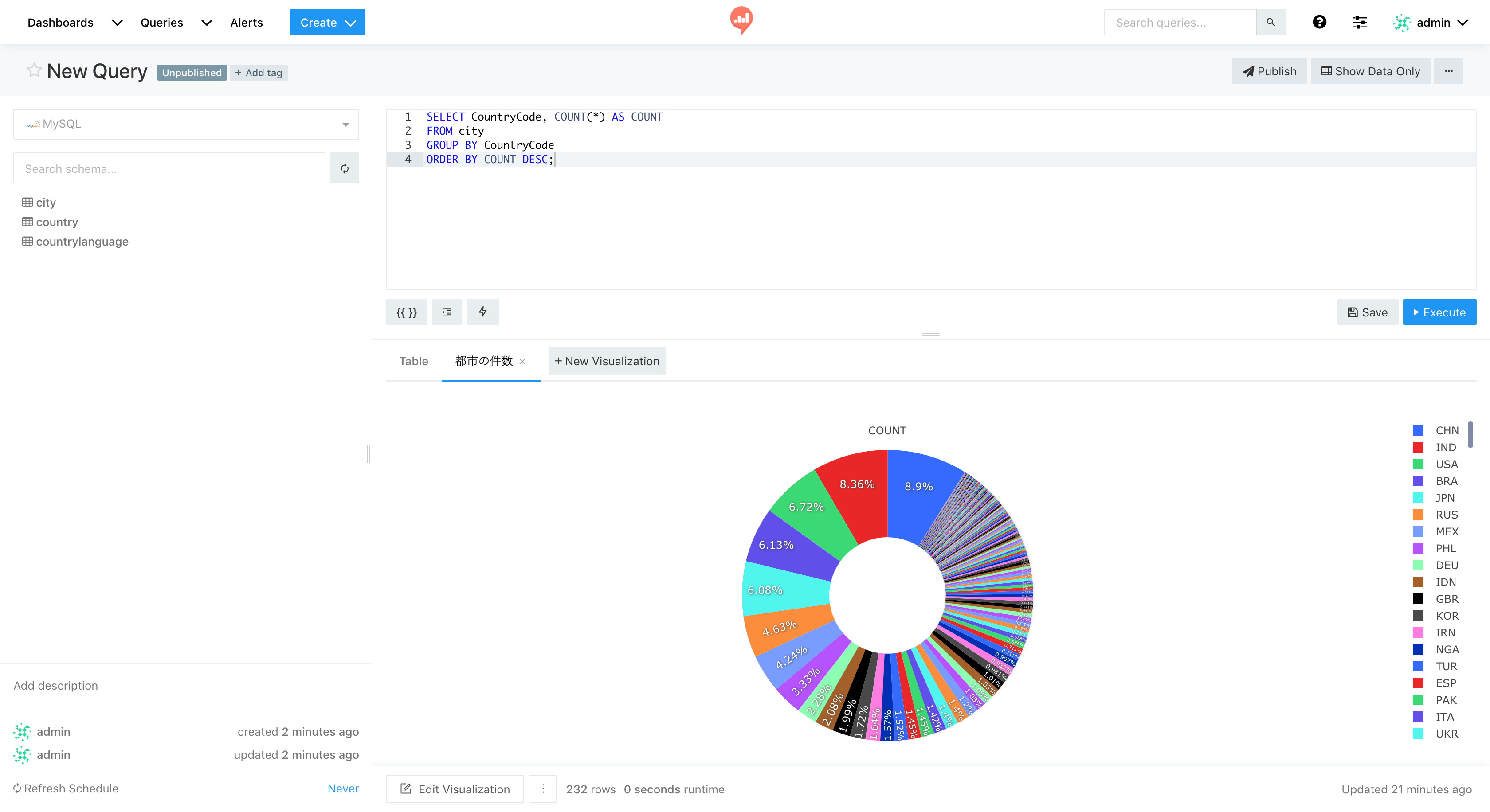Format the query with indent icon
Viewport: 1490px width, 812px height.
click(x=447, y=312)
